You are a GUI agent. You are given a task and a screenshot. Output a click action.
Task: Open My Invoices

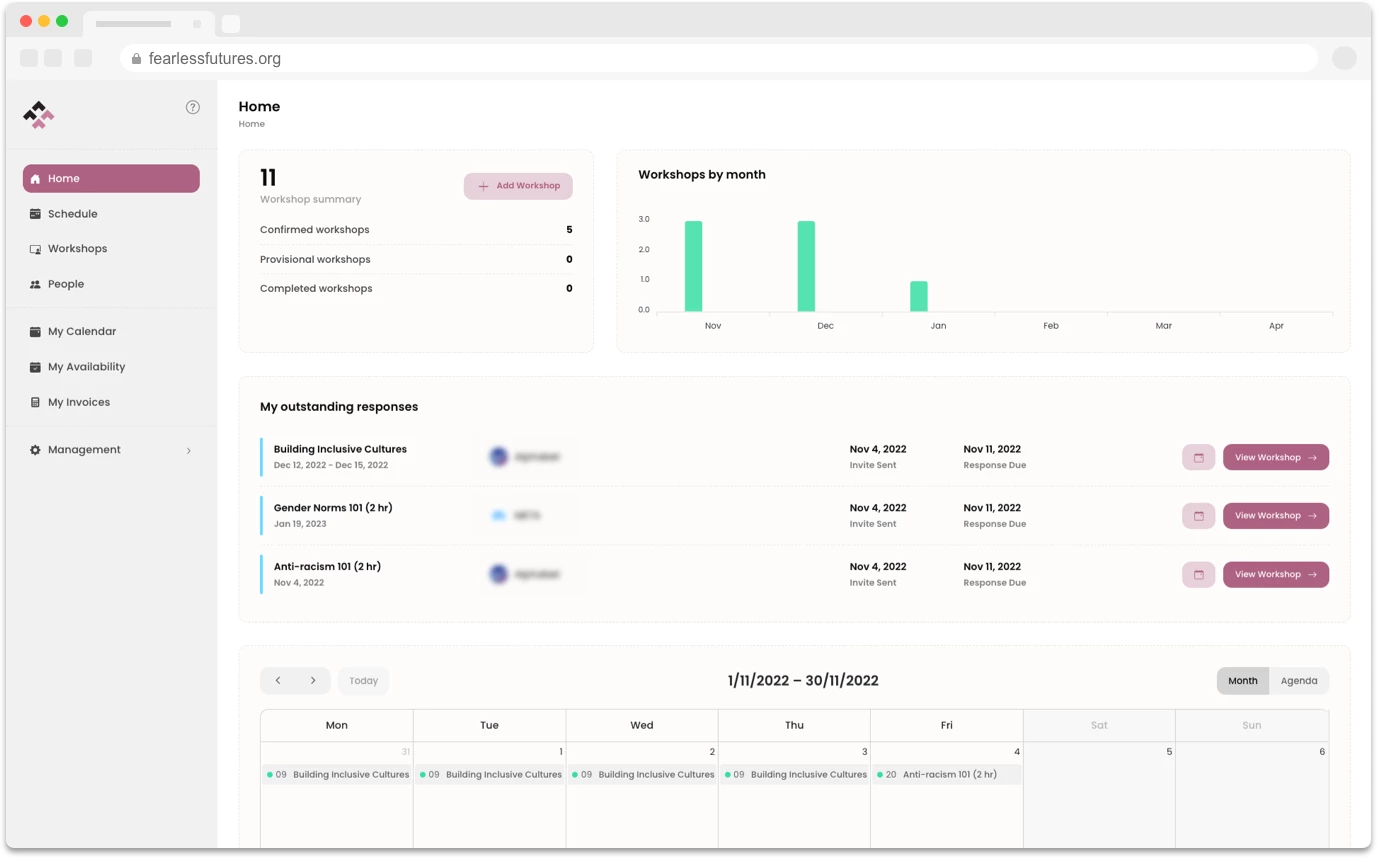pos(79,401)
